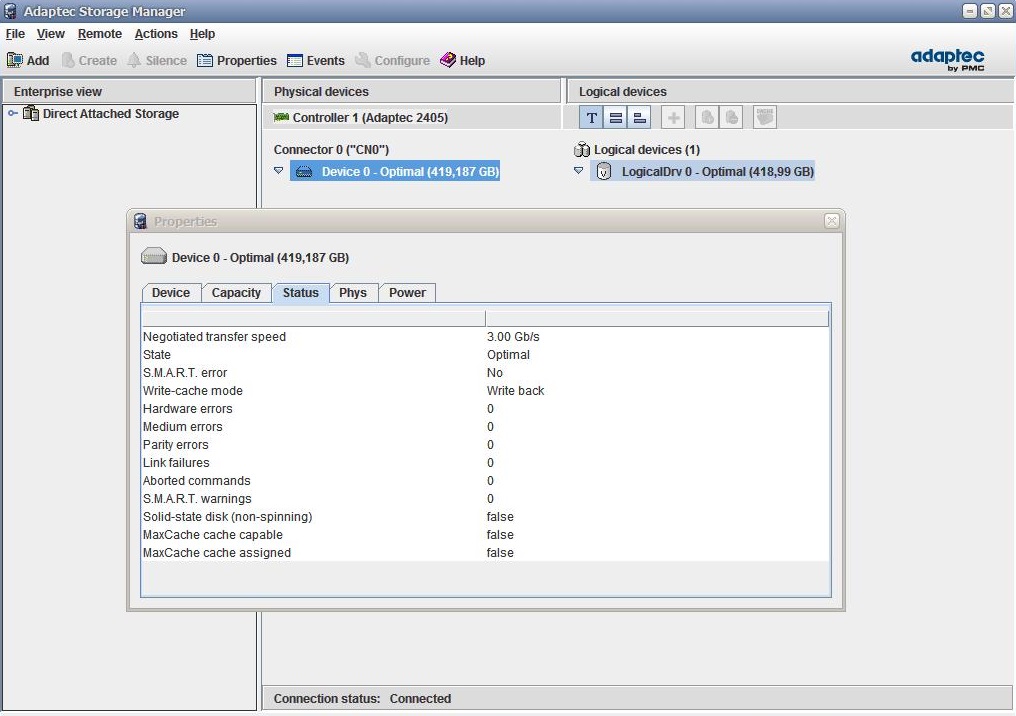
Task: Toggle the relative size capacity view button
Action: click(640, 117)
